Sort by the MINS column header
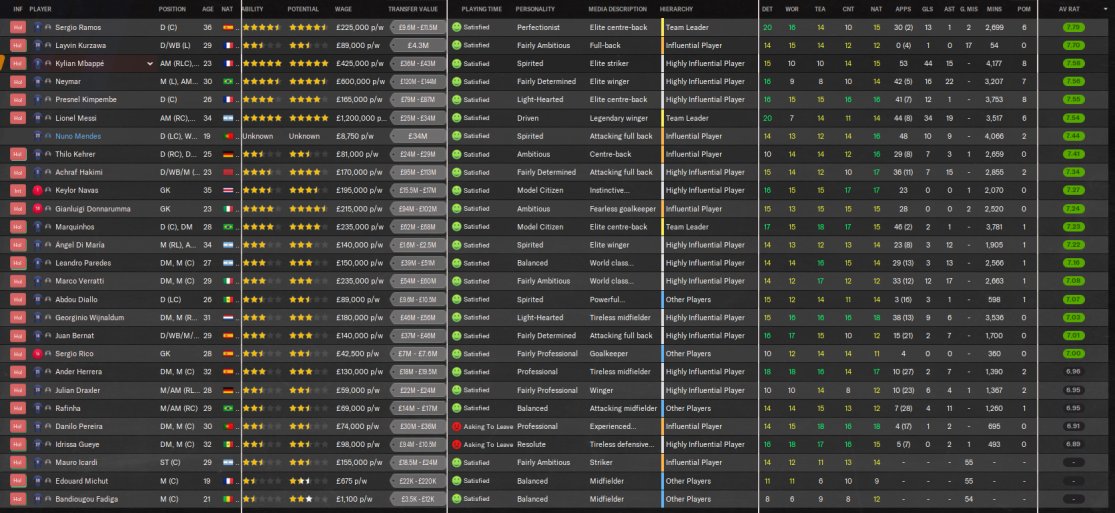Screen dimensions: 1115x513 995,9
